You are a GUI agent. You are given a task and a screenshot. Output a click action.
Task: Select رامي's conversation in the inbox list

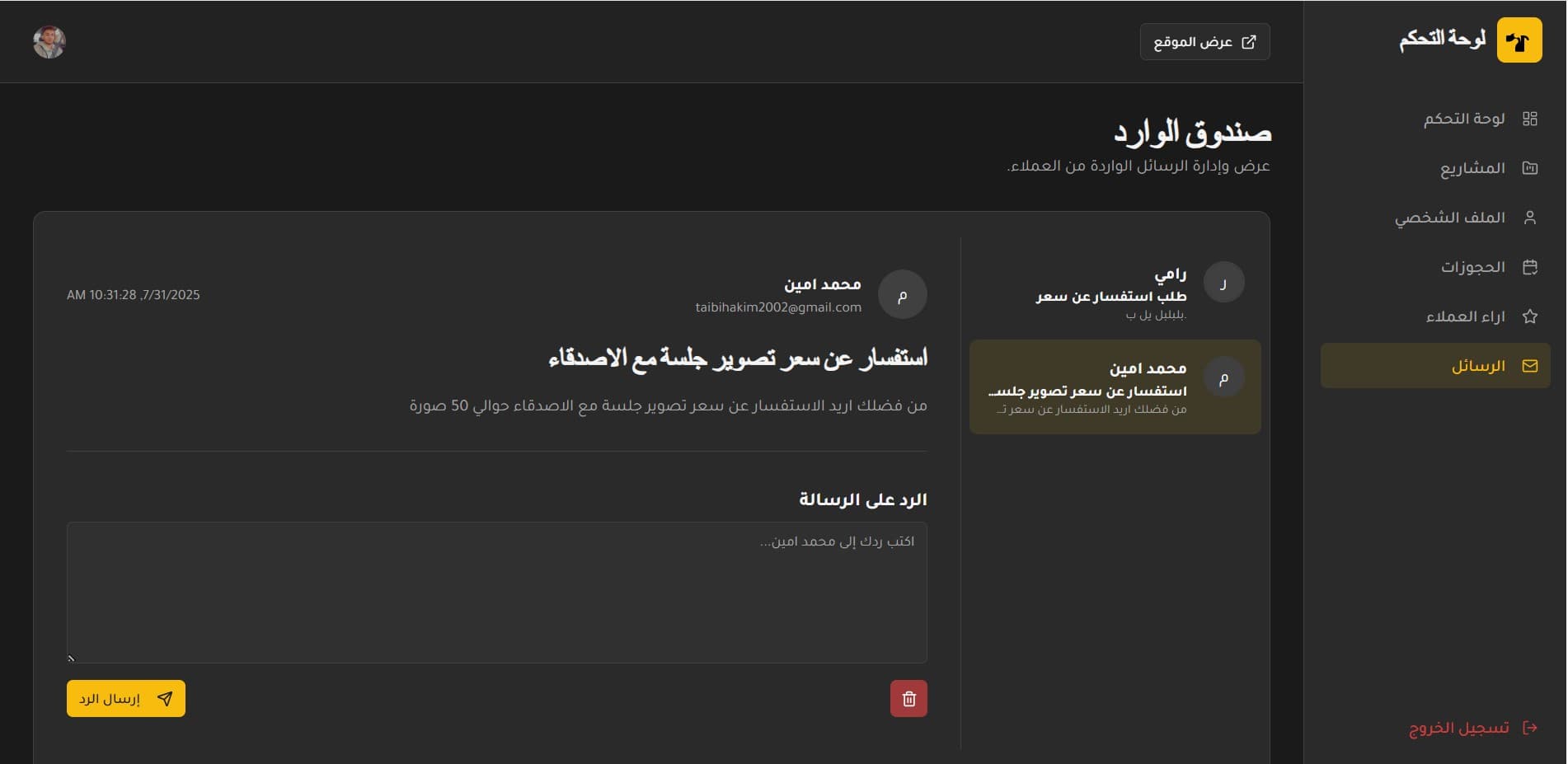pos(1115,293)
